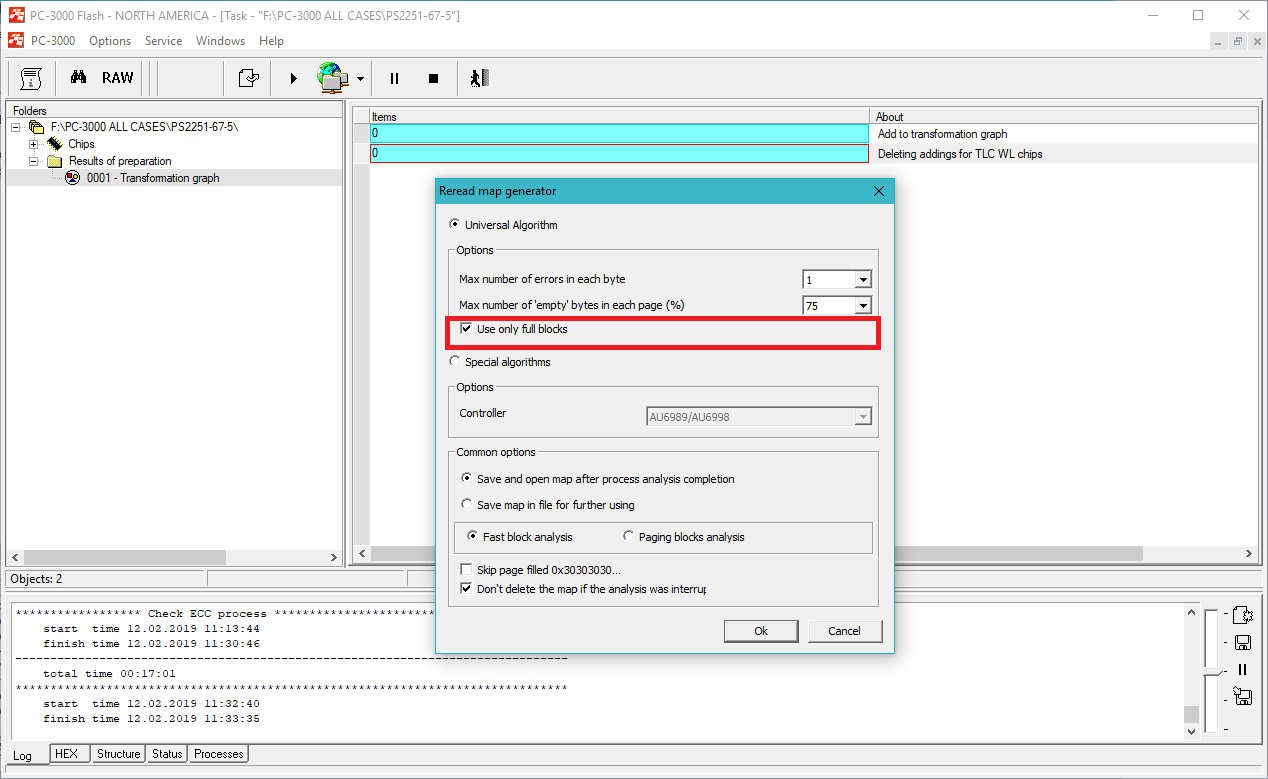The width and height of the screenshot is (1268, 779).
Task: Click the save log floppy icon
Action: (1243, 642)
